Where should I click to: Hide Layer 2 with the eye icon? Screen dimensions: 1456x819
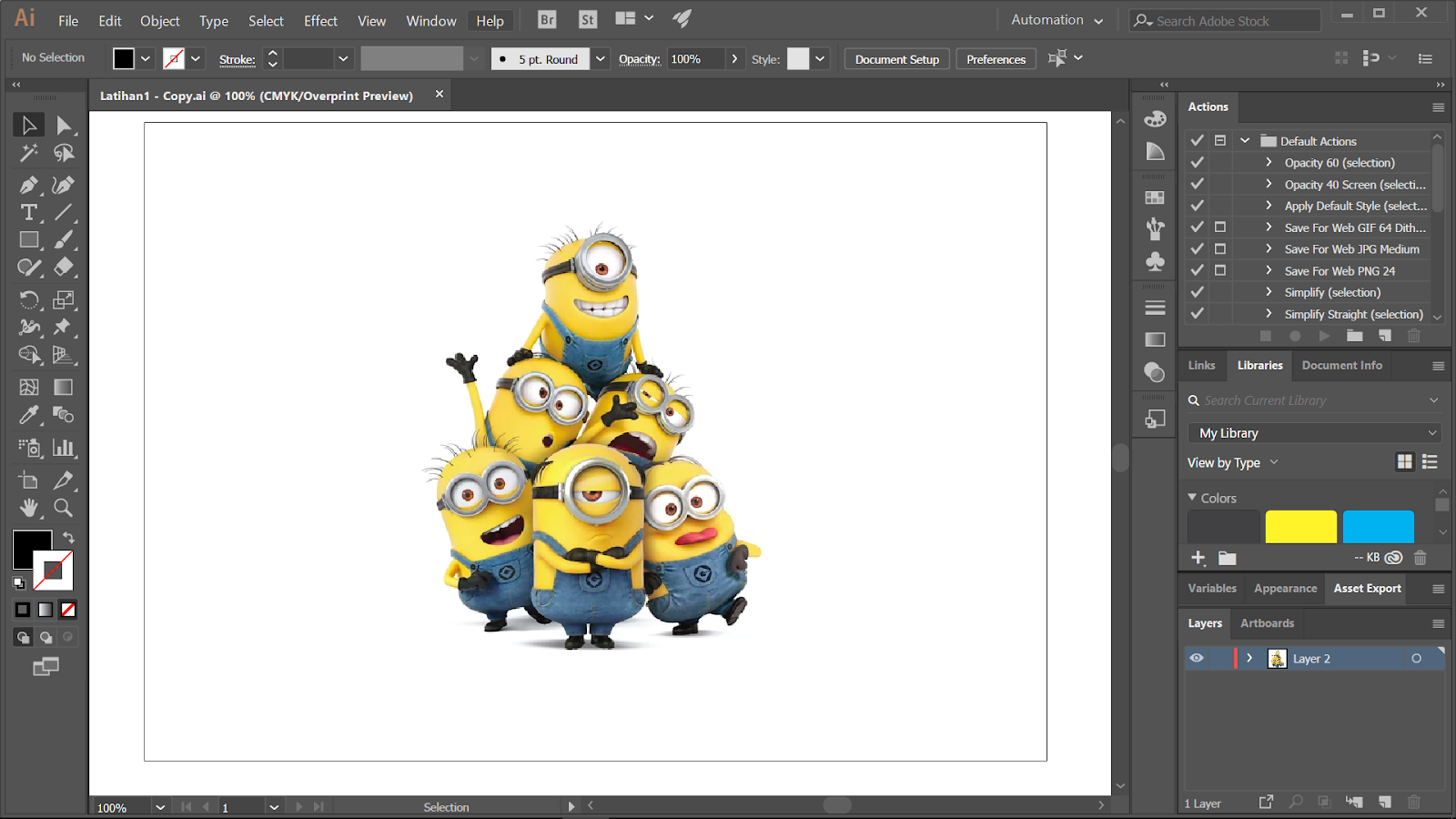(x=1197, y=658)
